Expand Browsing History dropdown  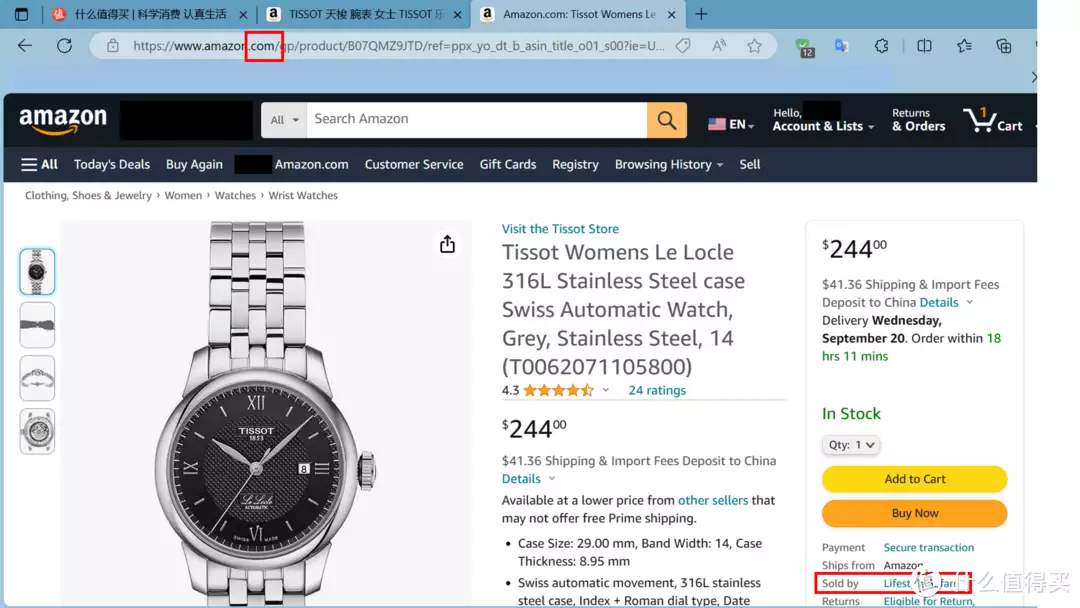coord(669,165)
